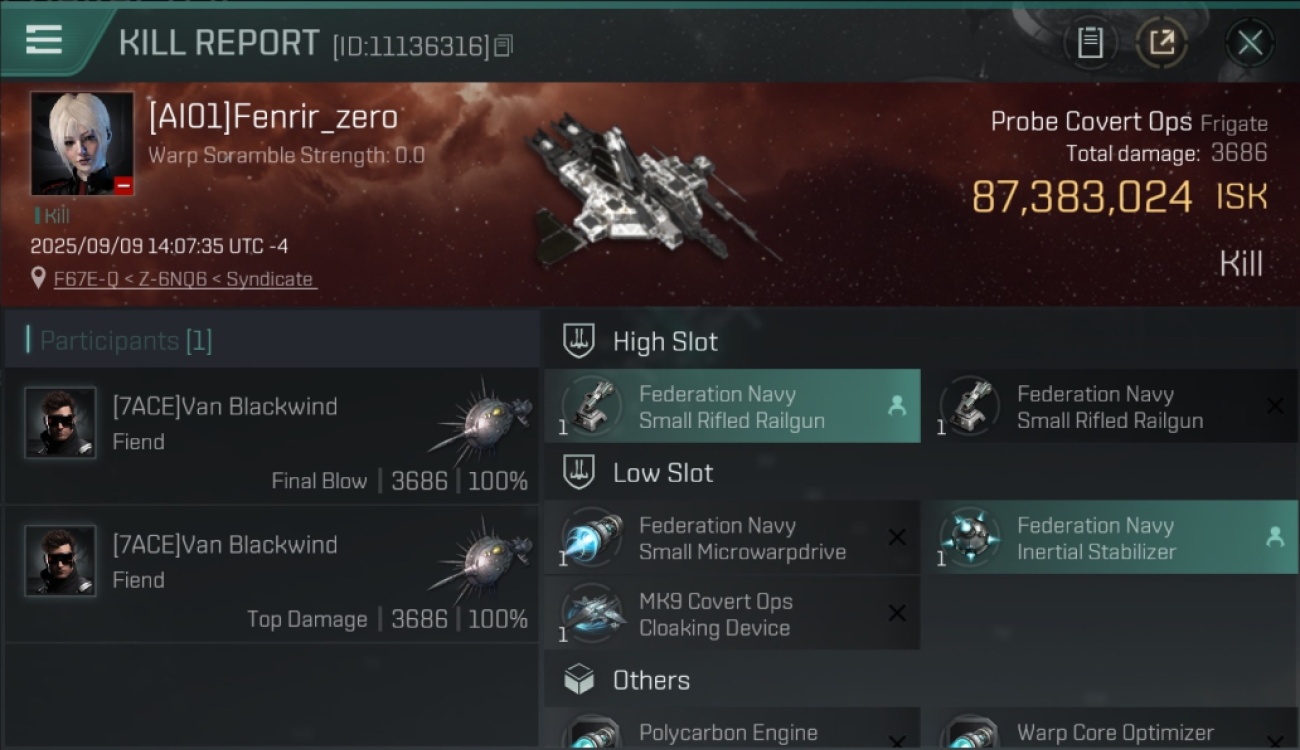Open the clipboard notes icon

point(1090,43)
